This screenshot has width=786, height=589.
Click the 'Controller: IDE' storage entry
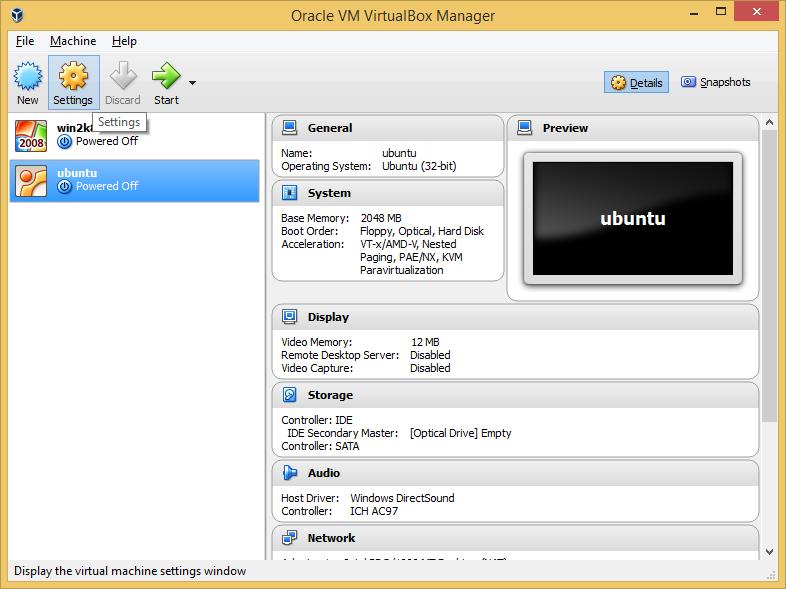click(x=317, y=420)
